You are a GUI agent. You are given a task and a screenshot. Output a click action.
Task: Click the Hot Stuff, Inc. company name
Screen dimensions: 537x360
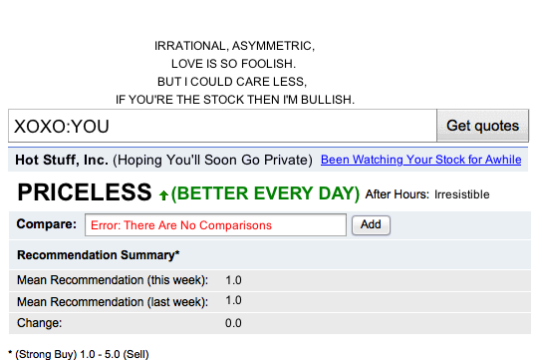pyautogui.click(x=62, y=160)
